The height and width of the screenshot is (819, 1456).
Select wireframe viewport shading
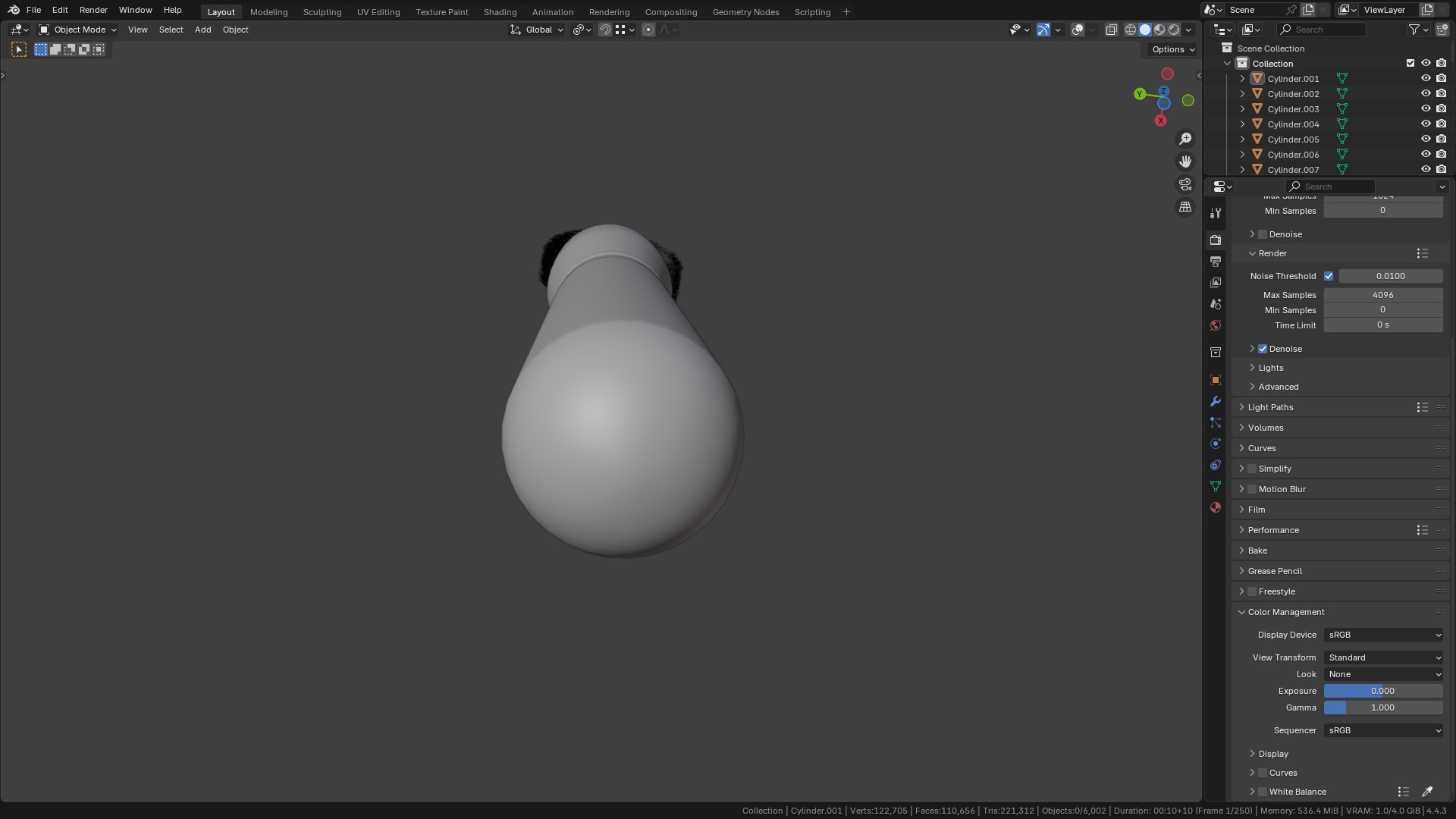coord(1131,30)
